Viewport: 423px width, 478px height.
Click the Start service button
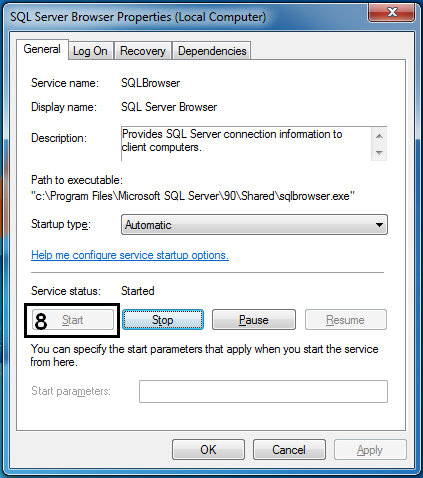[x=73, y=320]
